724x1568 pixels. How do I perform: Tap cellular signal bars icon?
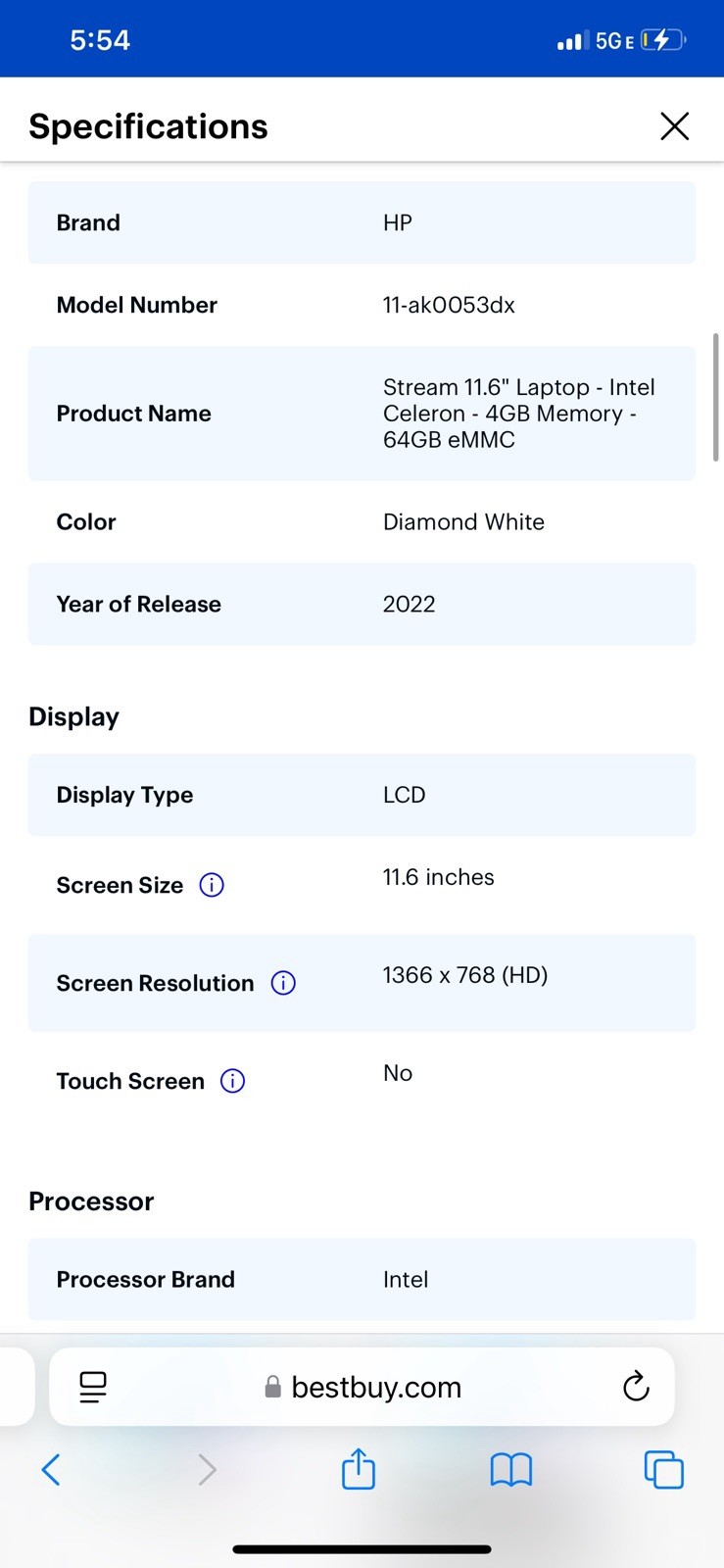pos(572,41)
